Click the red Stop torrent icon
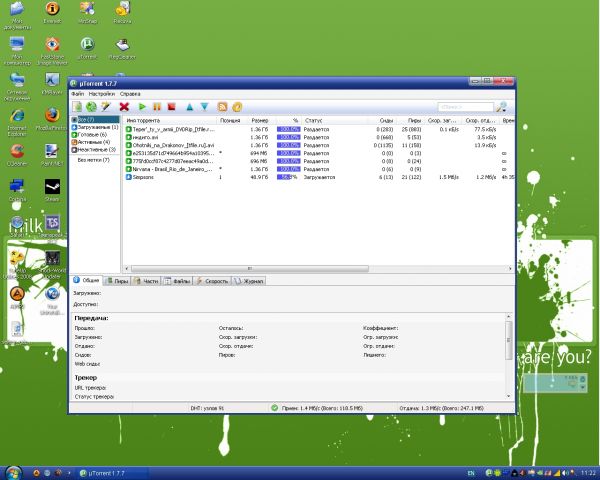The image size is (600, 480). point(171,106)
